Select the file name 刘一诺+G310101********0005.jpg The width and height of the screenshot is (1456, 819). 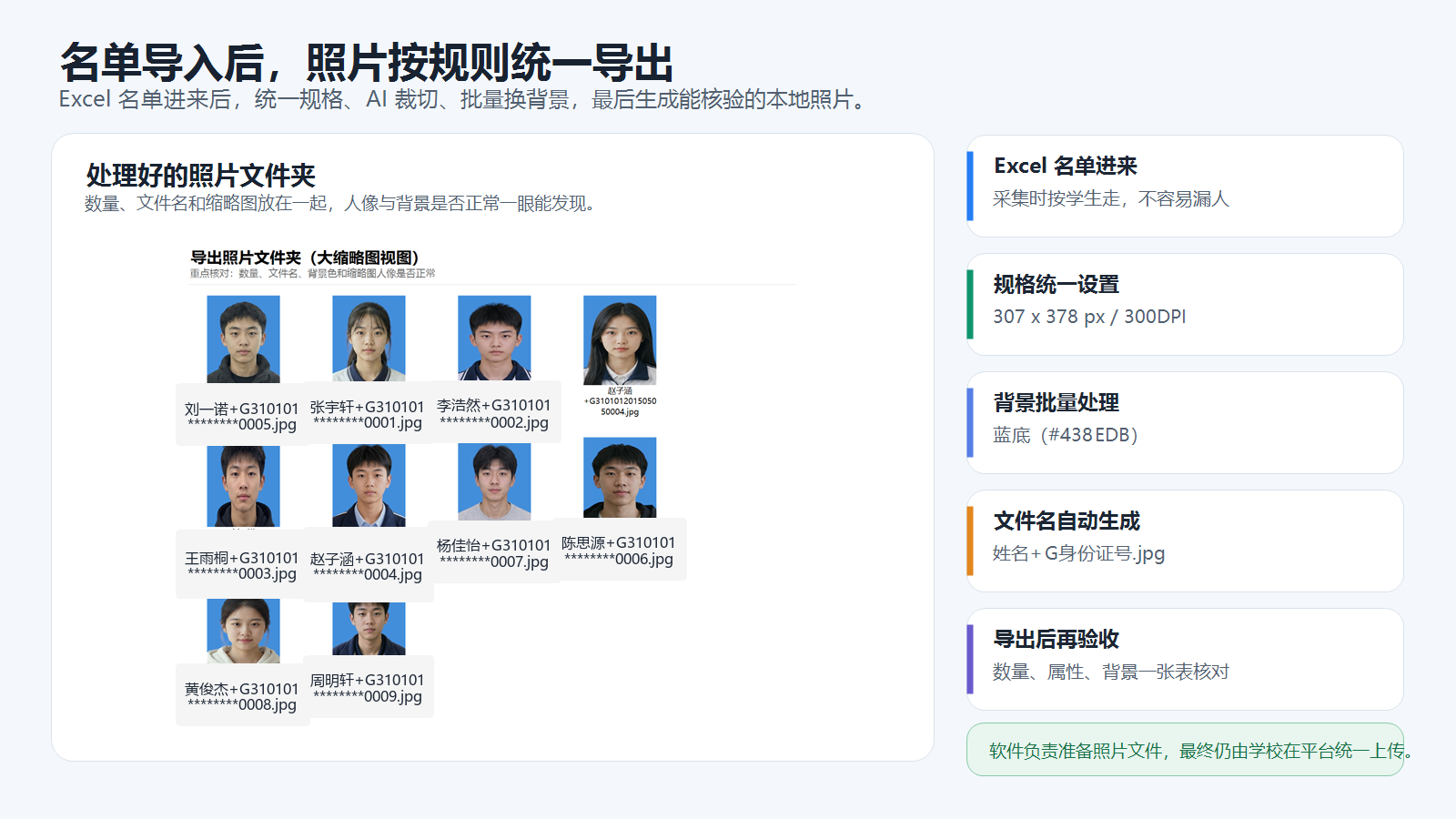242,417
